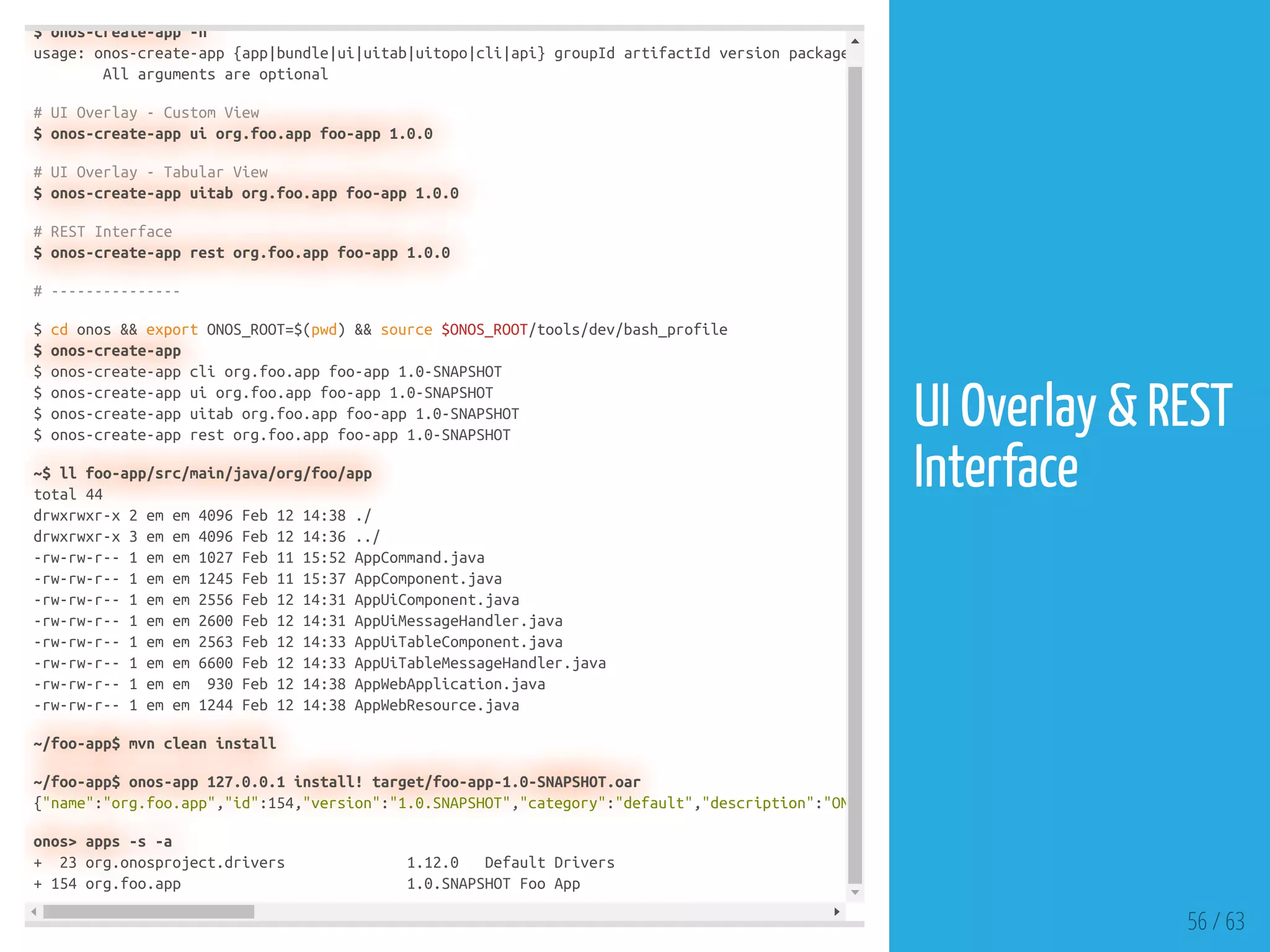The height and width of the screenshot is (952, 1270).
Task: Click the 'onos-create-app cli ... 1.0-SNAPSHOT' line
Action: coord(268,372)
